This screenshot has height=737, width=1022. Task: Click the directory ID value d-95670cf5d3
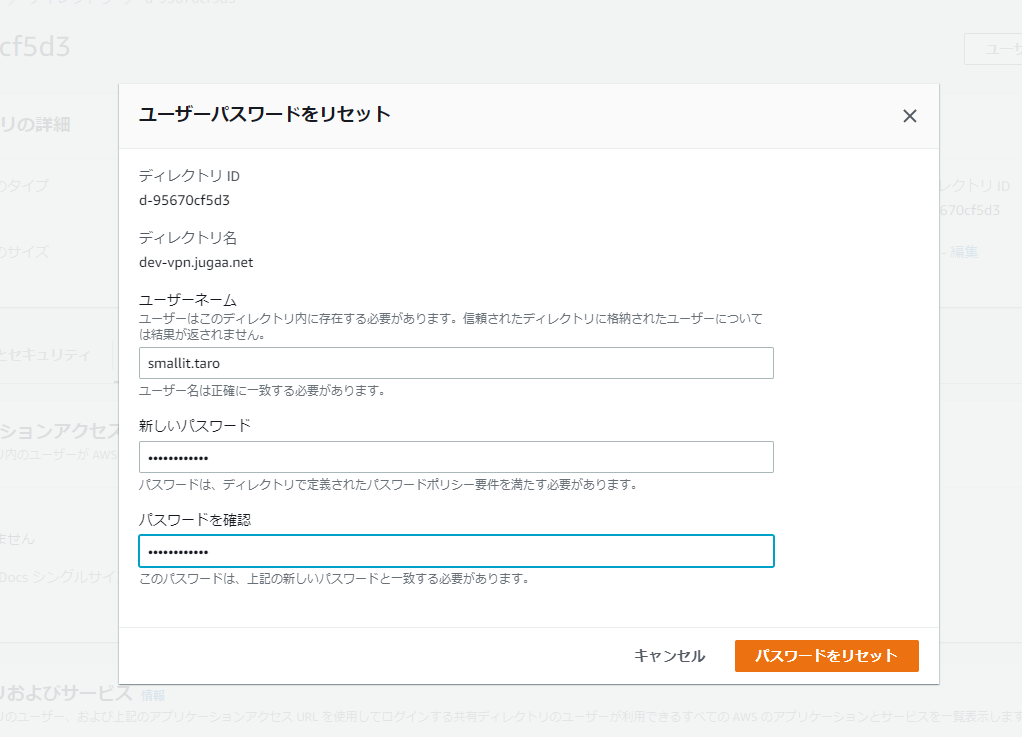[x=184, y=199]
